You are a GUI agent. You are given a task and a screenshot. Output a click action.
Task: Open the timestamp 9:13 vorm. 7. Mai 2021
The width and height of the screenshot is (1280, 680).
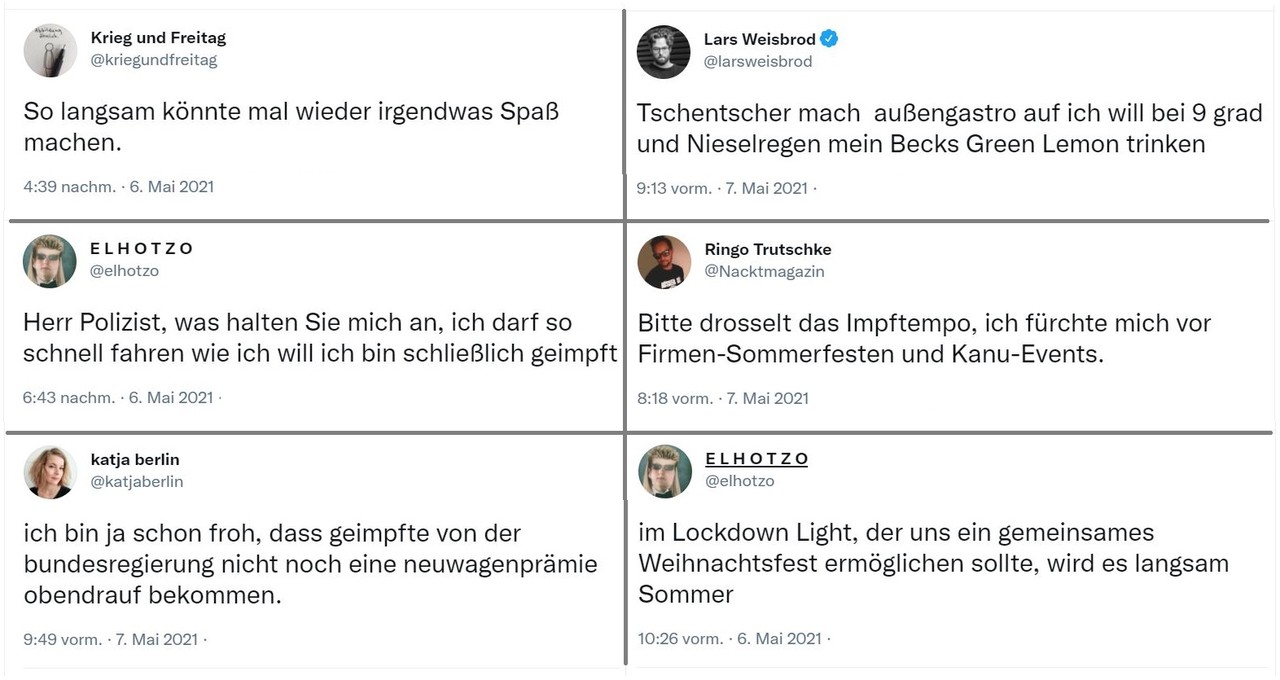(723, 187)
